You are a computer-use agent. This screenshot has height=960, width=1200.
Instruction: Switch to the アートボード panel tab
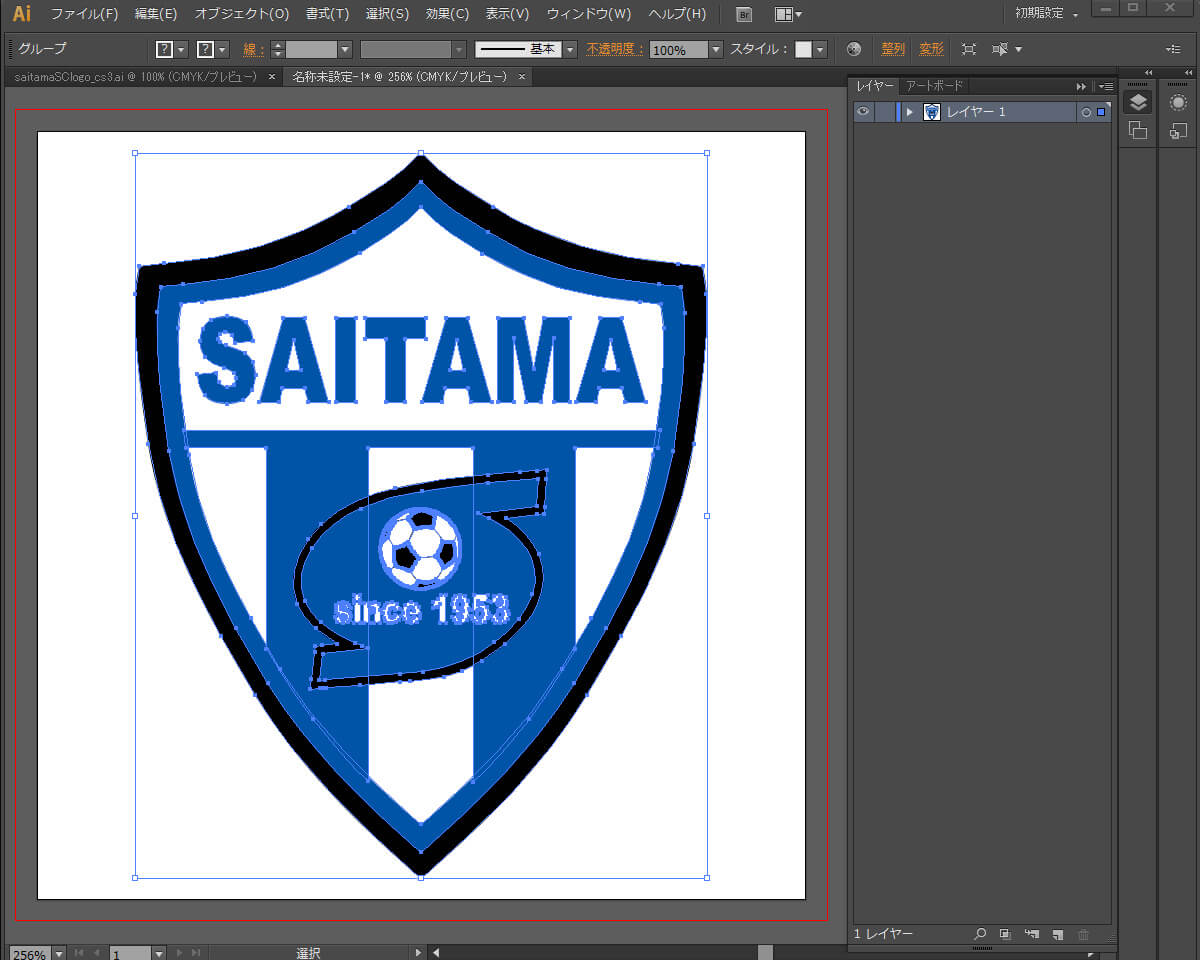pos(934,86)
